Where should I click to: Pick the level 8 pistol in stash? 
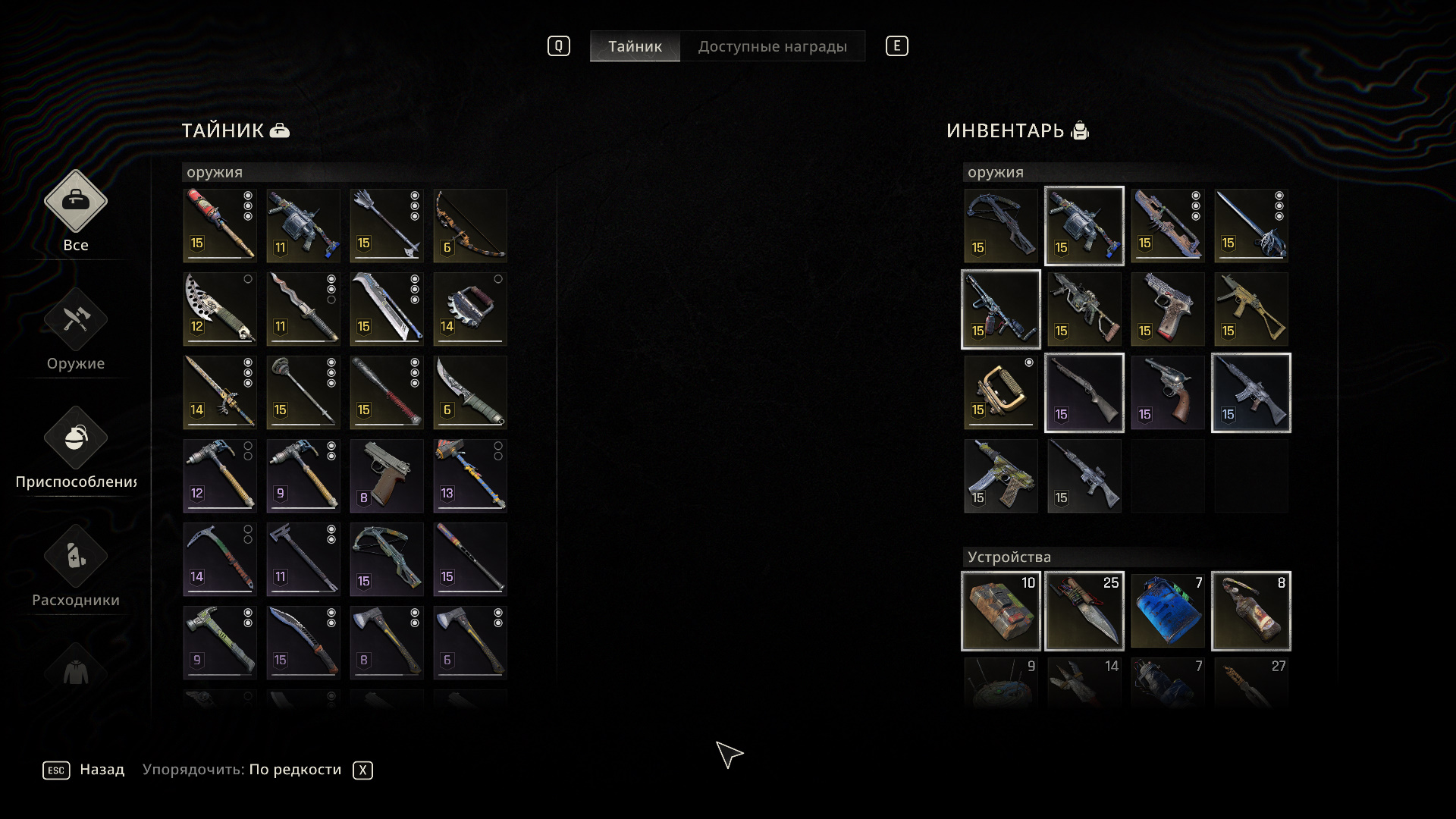[387, 476]
